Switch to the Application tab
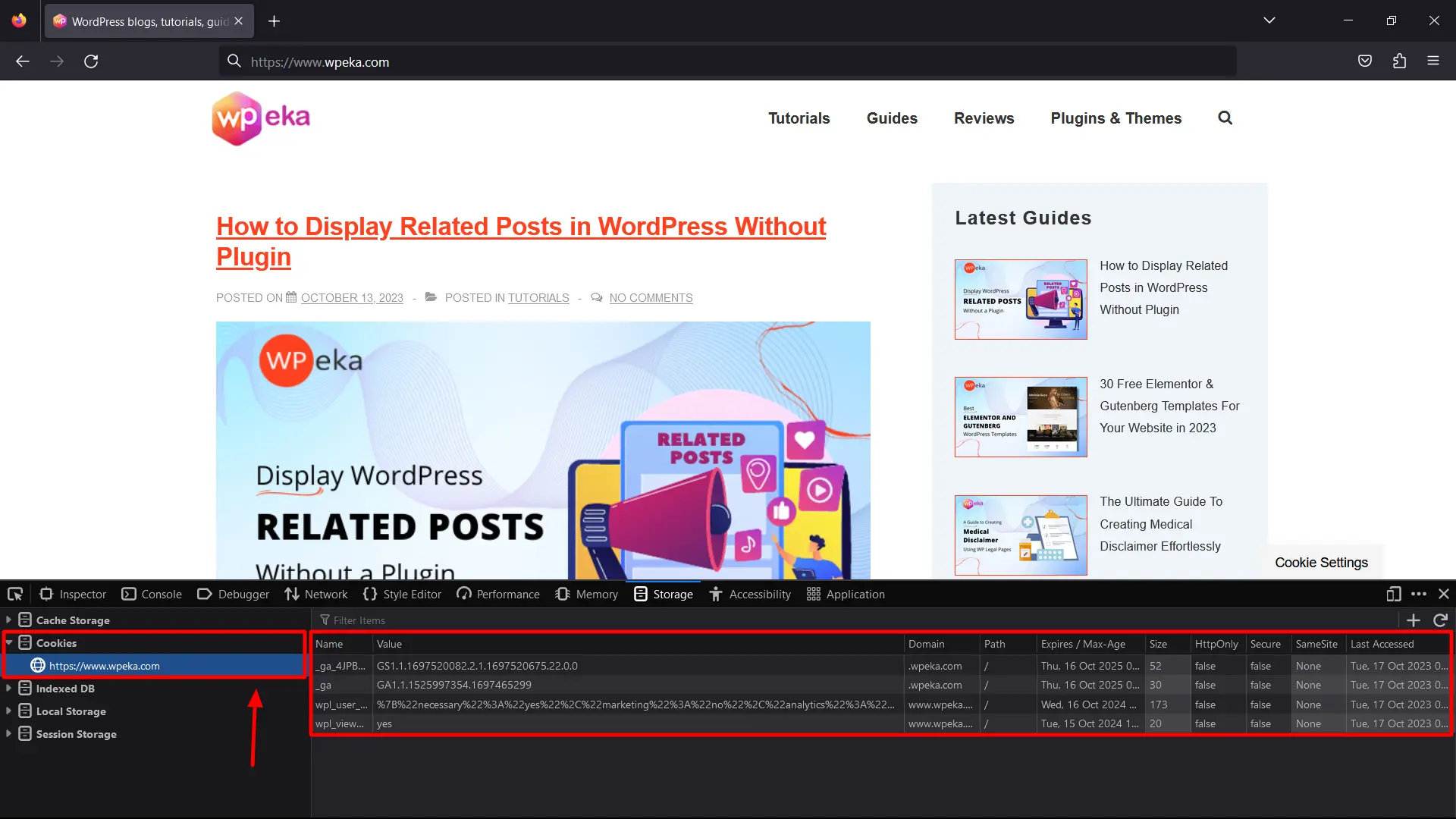Image resolution: width=1456 pixels, height=819 pixels. point(846,595)
